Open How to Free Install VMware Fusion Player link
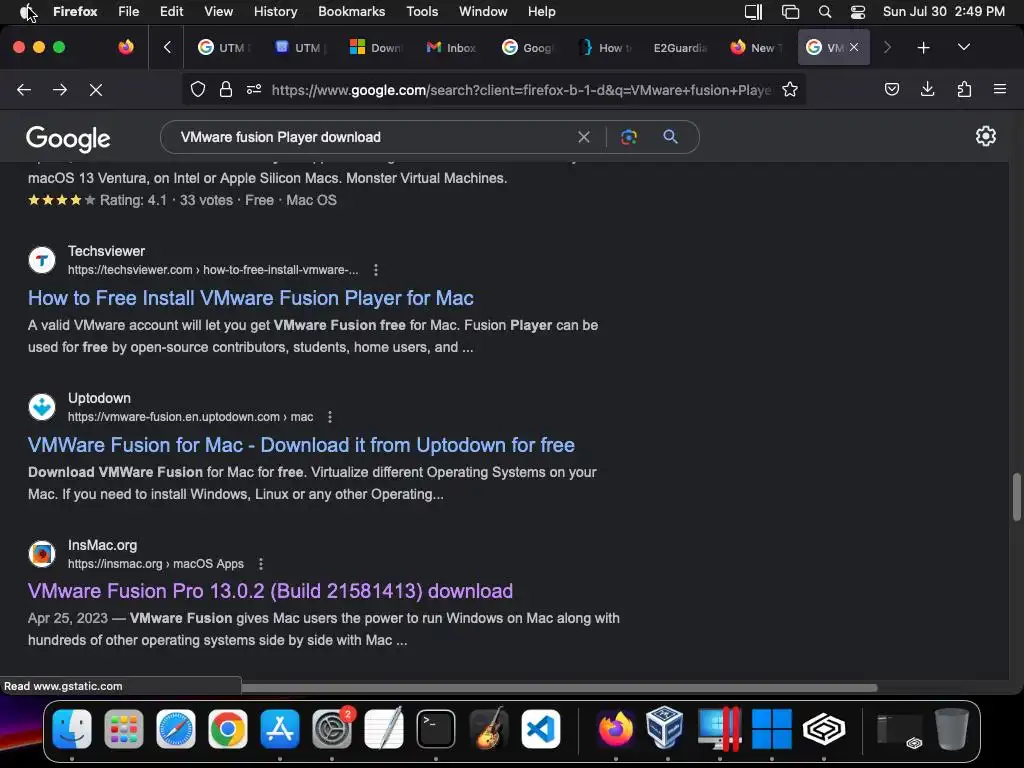The image size is (1024, 768). click(x=251, y=298)
